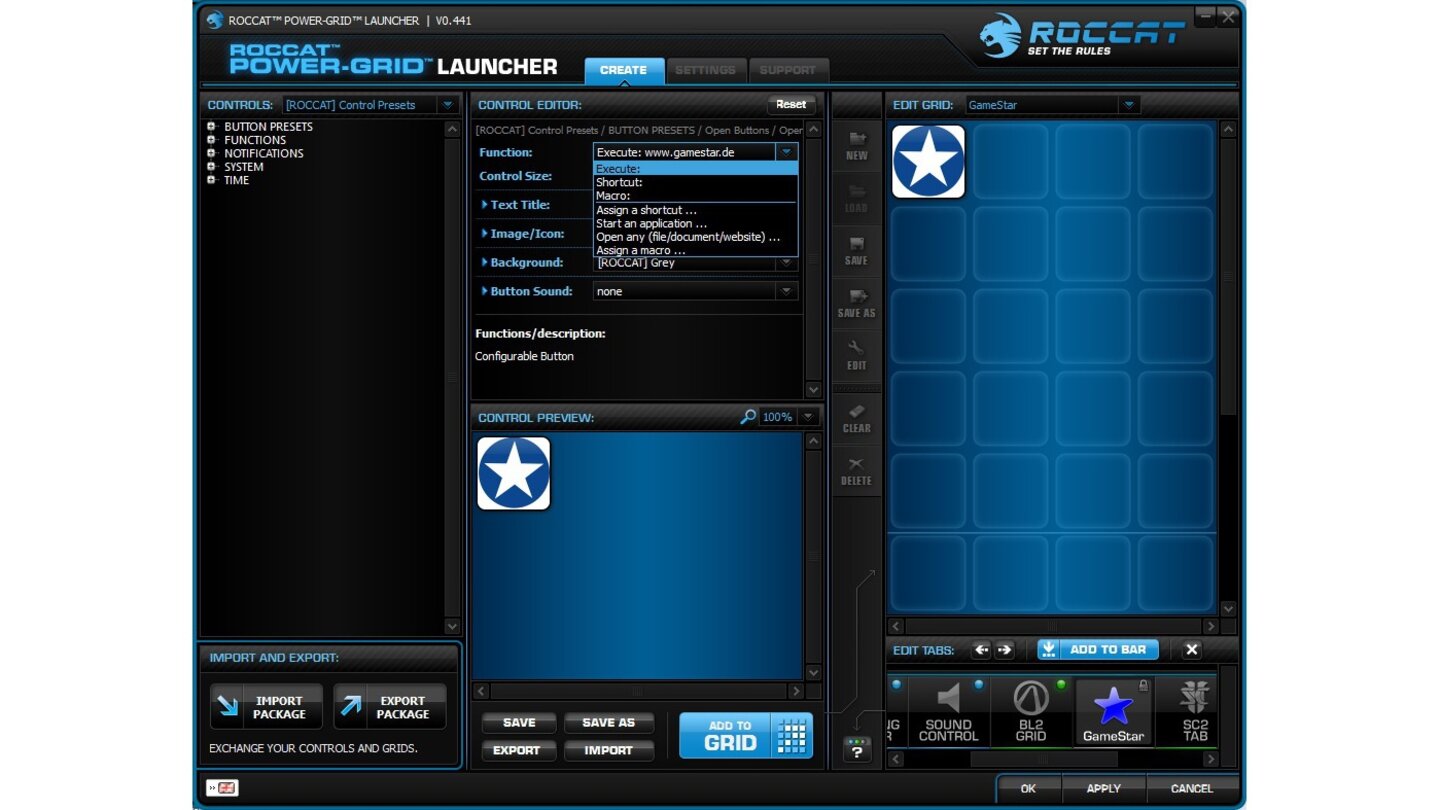1440x810 pixels.
Task: Click the Clear eraser icon
Action: 857,418
